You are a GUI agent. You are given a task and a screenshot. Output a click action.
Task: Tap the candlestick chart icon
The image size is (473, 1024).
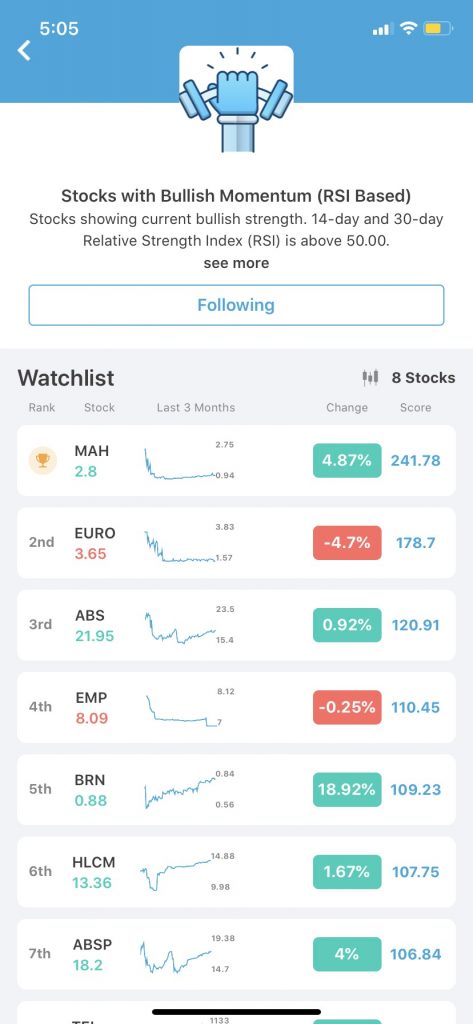(370, 377)
